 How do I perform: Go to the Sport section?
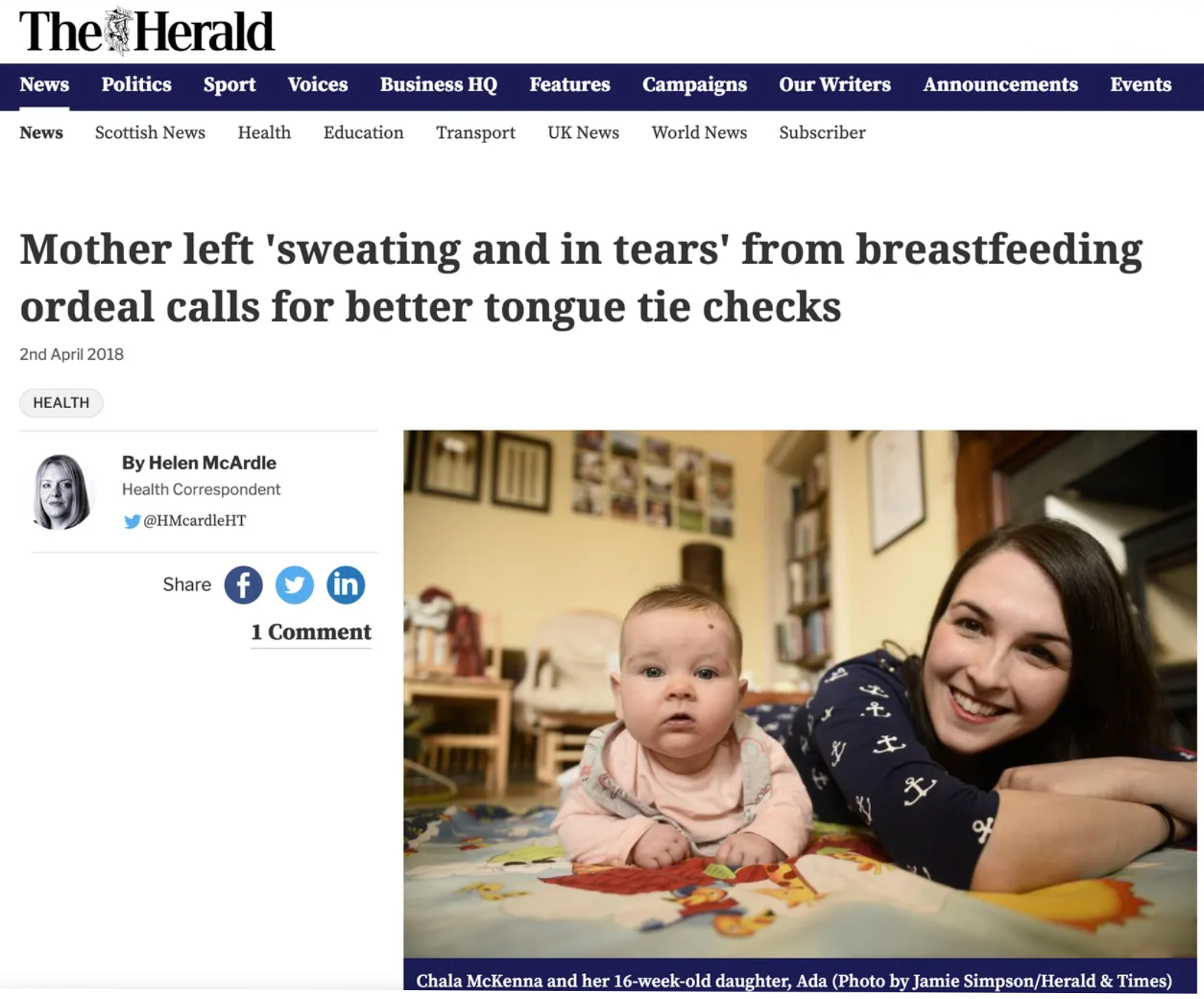tap(229, 85)
